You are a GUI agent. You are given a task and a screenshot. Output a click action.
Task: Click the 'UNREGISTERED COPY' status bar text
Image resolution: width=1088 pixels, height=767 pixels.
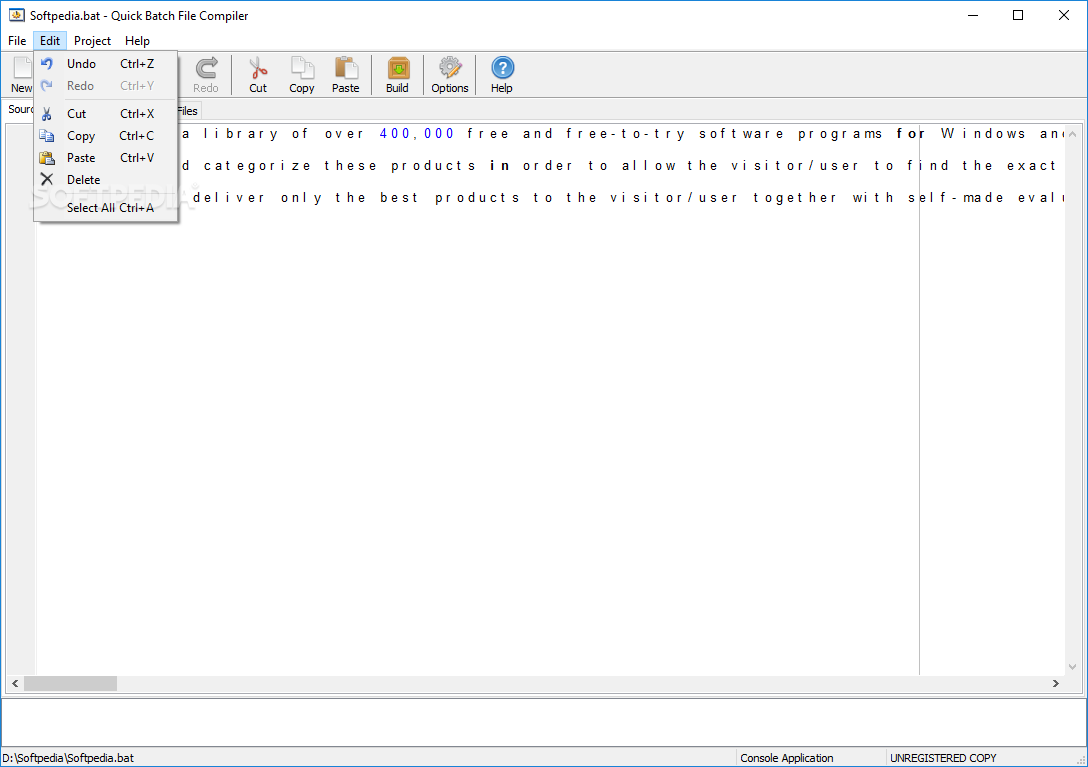pyautogui.click(x=943, y=758)
